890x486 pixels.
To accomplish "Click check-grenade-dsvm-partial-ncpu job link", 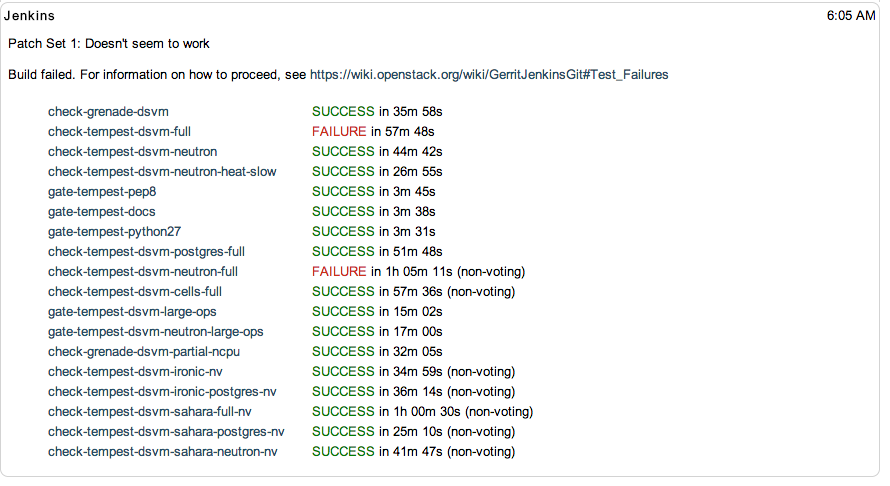I will point(146,351).
